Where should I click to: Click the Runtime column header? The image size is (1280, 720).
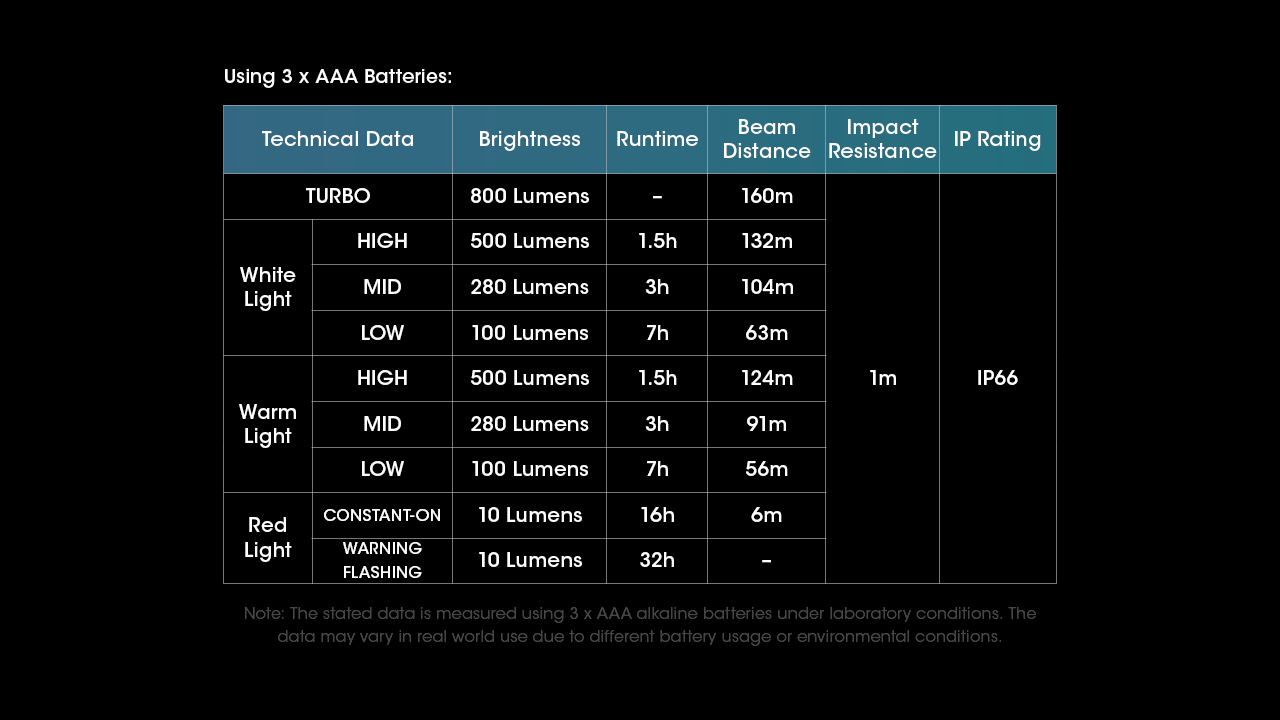[x=657, y=139]
